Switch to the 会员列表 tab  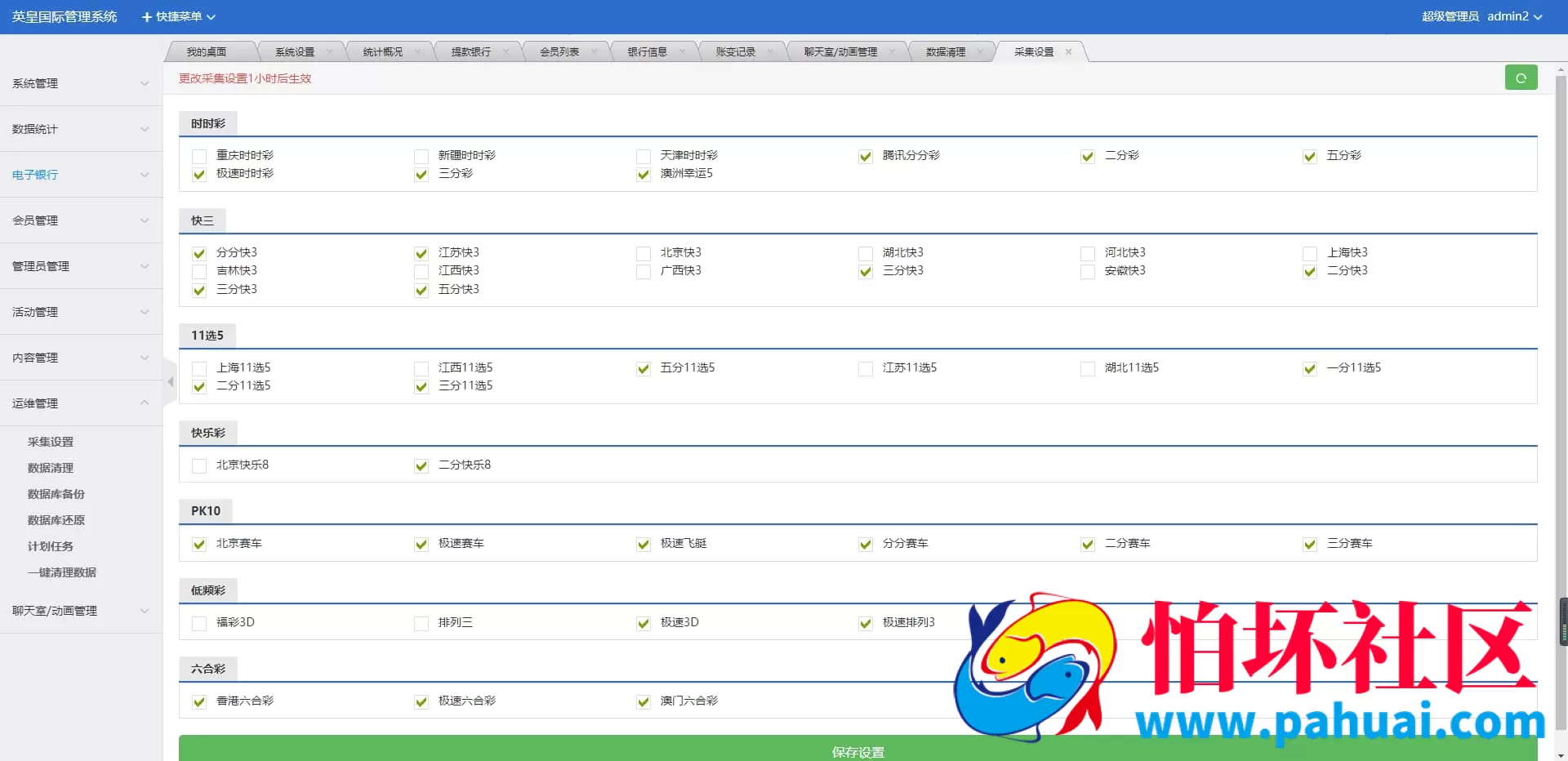[x=559, y=51]
